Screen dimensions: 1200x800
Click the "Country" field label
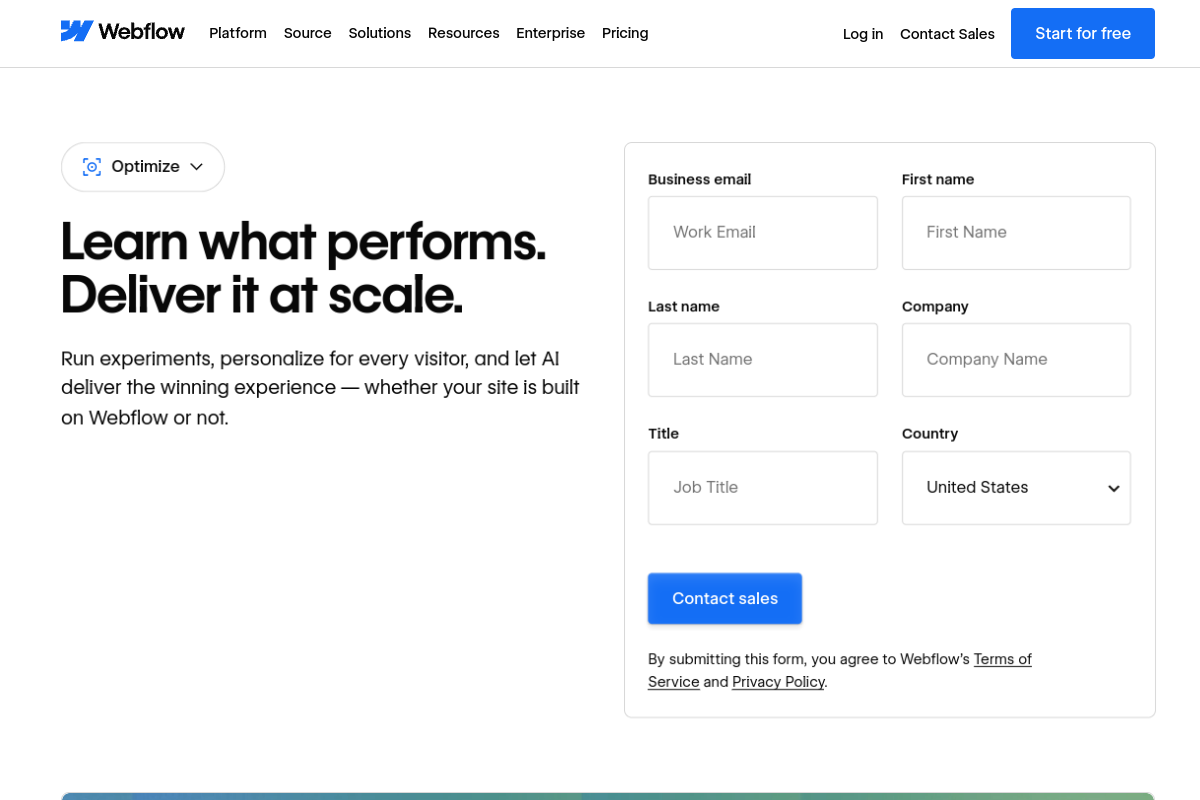(x=930, y=434)
